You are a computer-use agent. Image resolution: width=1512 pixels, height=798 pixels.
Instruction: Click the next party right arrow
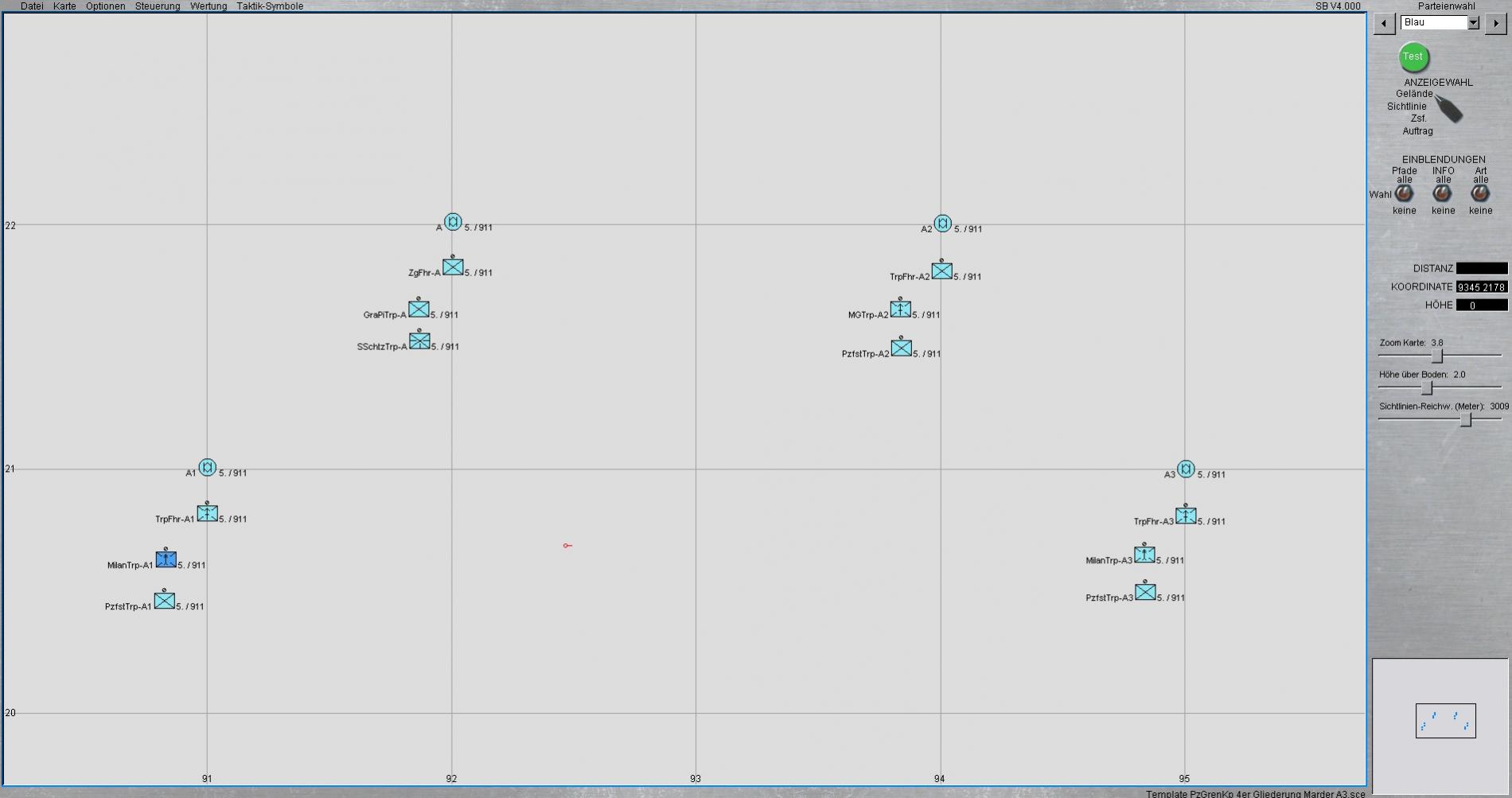click(1495, 23)
